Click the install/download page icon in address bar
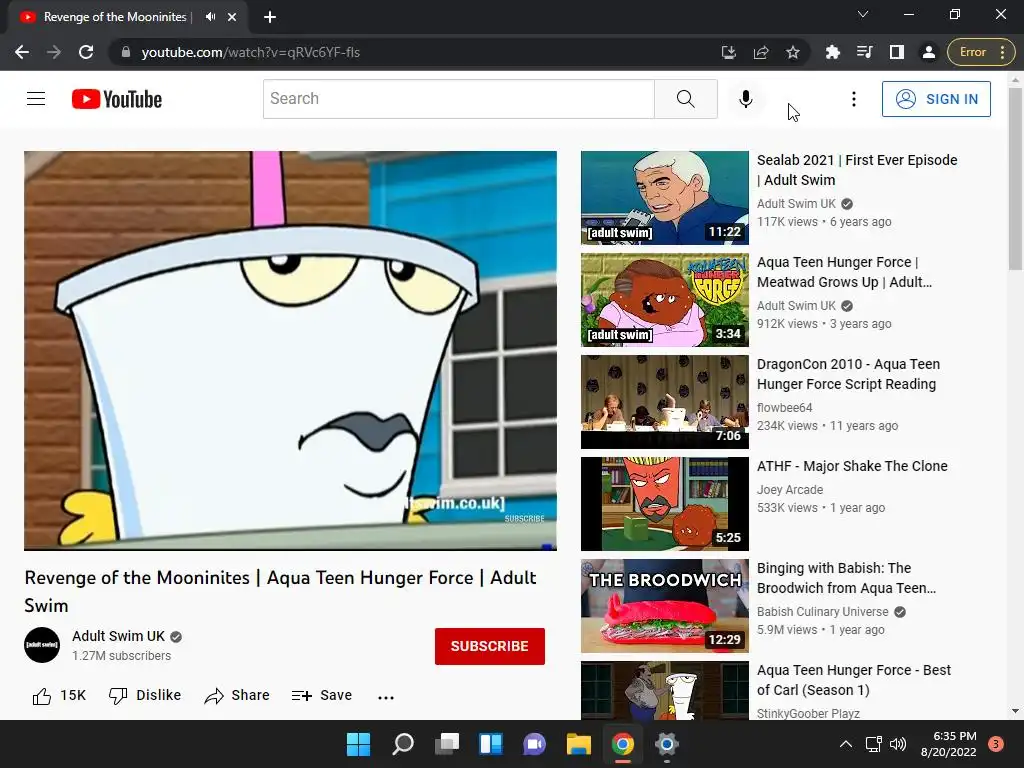 point(729,52)
